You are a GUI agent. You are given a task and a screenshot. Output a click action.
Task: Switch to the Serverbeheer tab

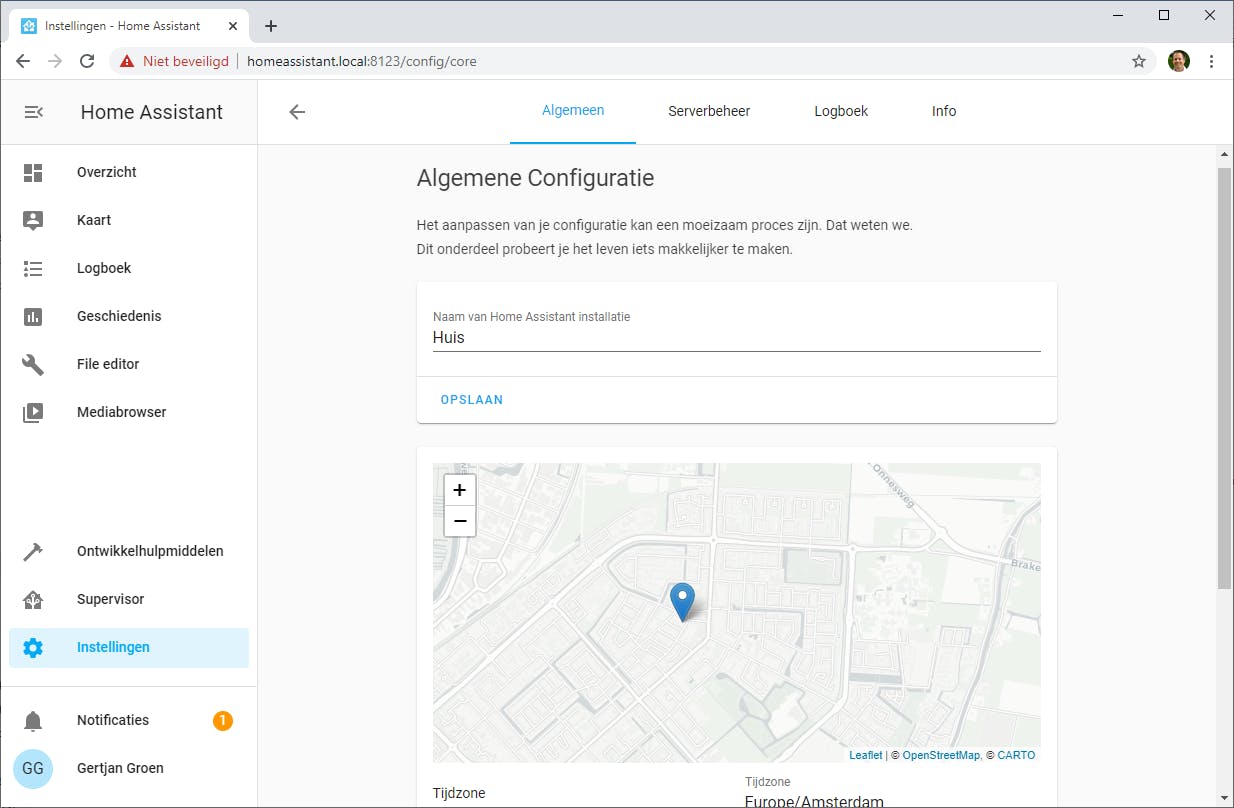pyautogui.click(x=709, y=111)
